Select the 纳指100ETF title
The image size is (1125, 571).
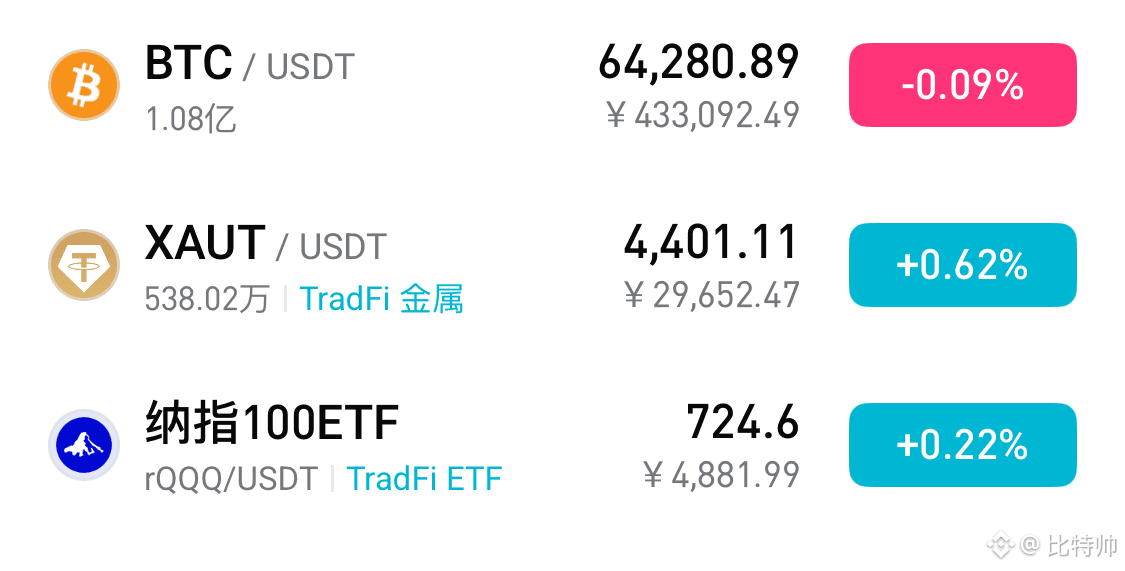click(272, 423)
